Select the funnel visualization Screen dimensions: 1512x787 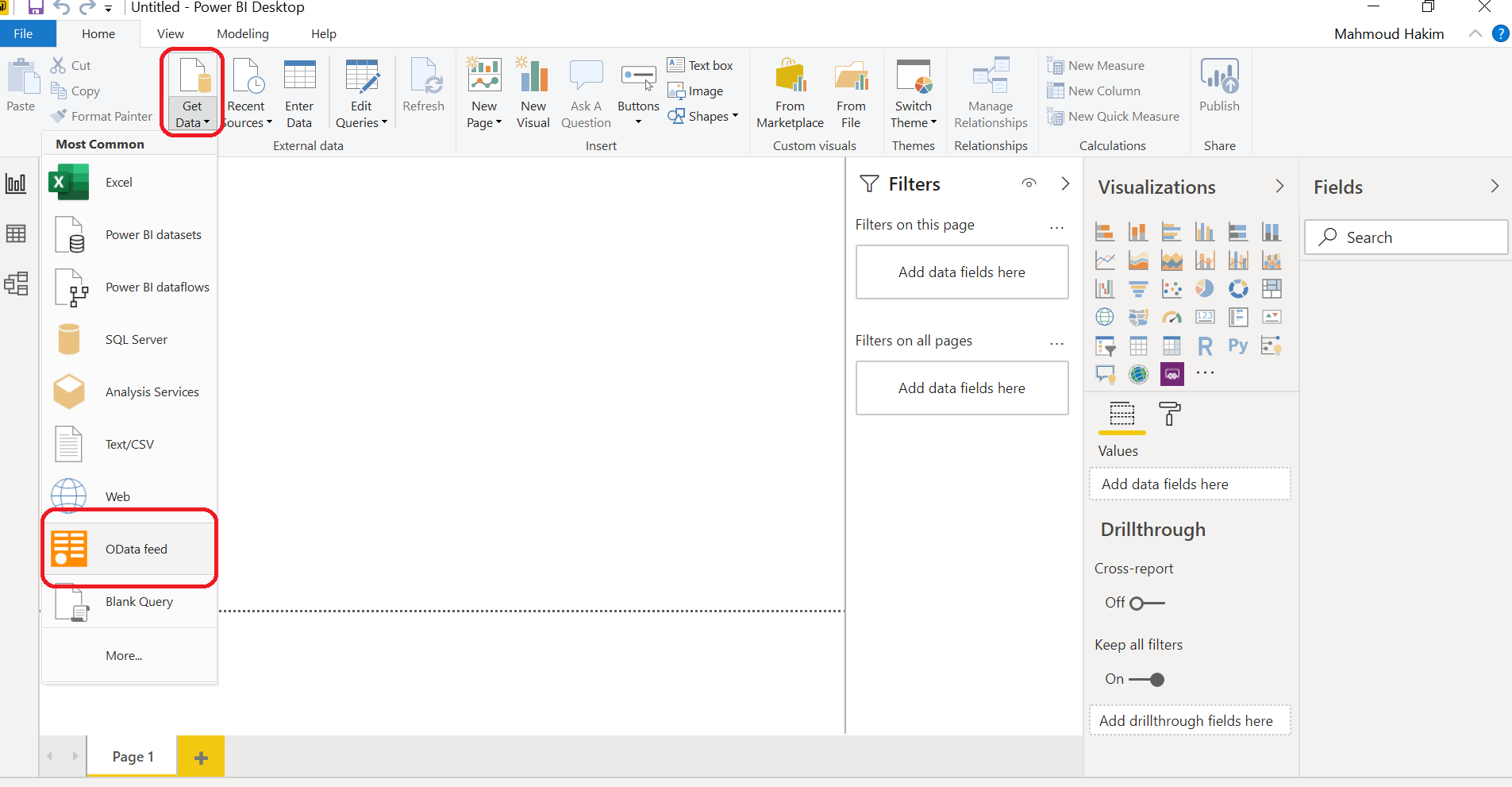click(x=1138, y=288)
